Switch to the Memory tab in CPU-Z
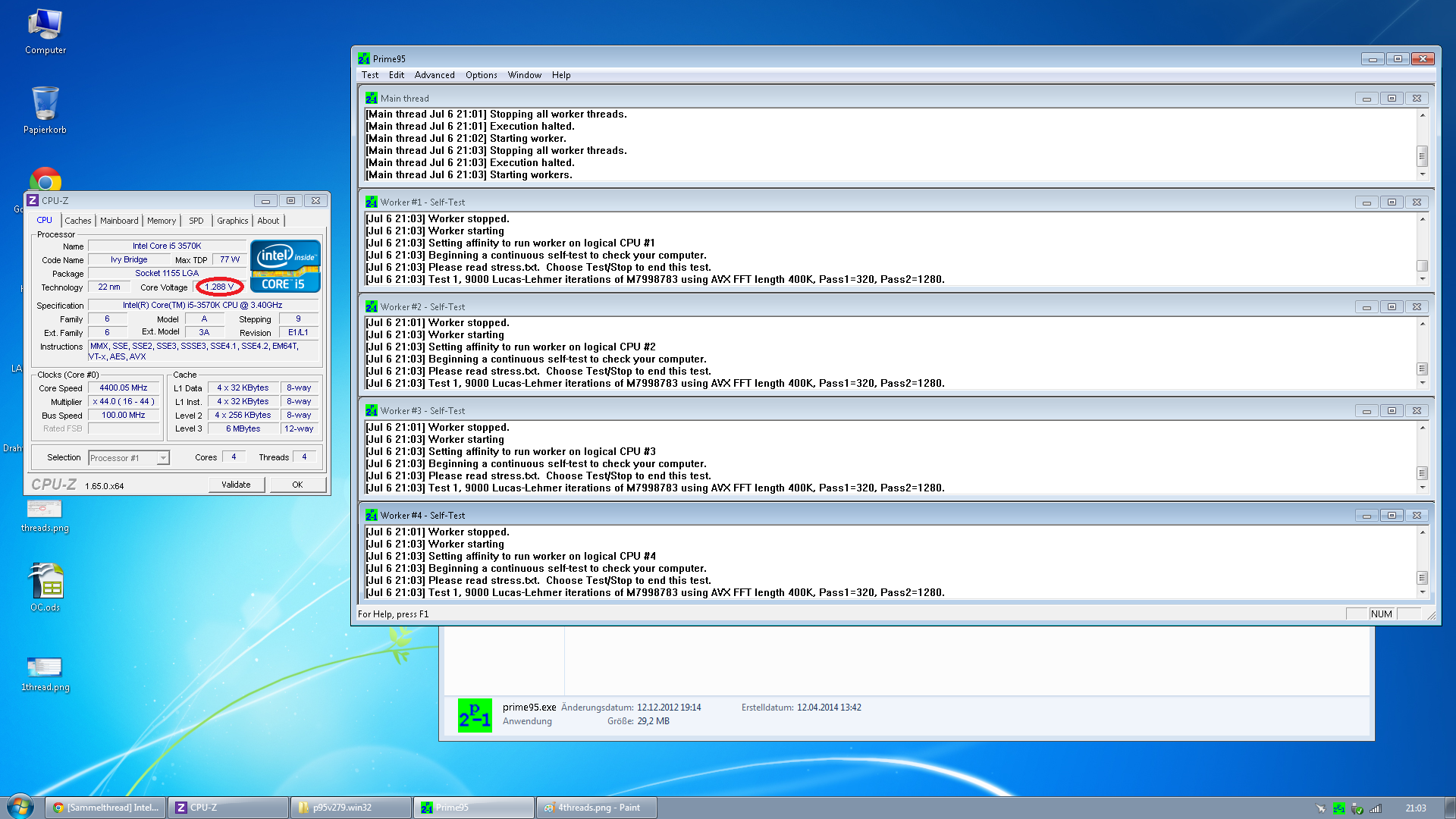This screenshot has height=819, width=1456. pos(161,221)
